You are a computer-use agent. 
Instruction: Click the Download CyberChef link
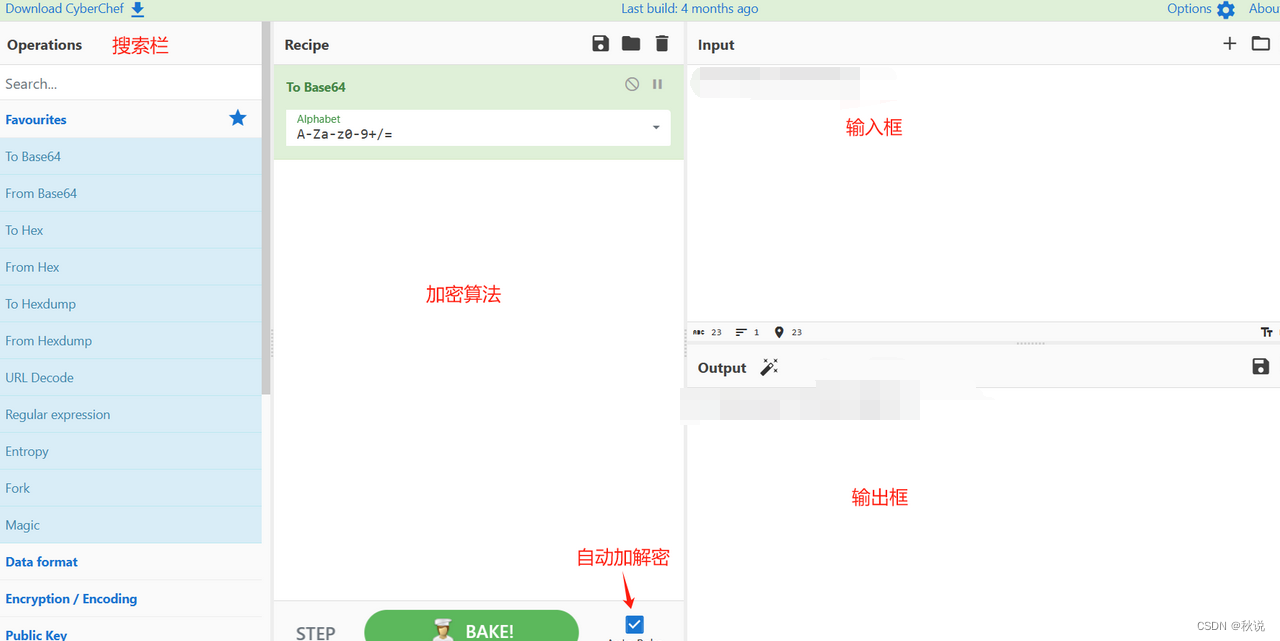pyautogui.click(x=62, y=8)
